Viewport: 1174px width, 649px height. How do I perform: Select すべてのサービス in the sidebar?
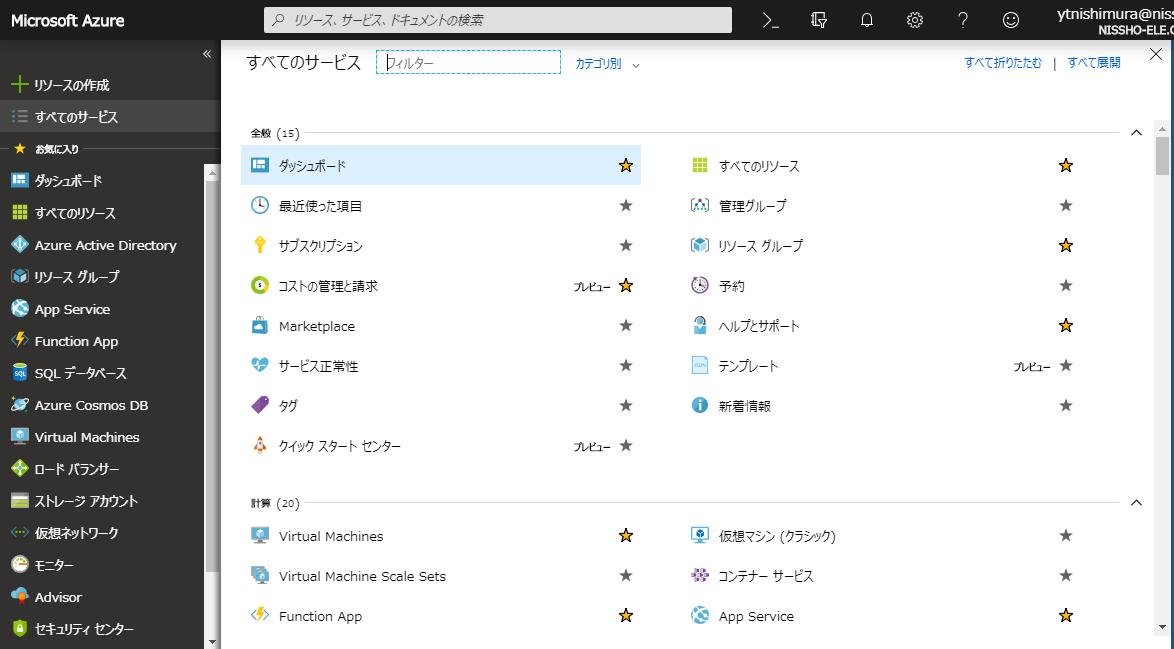tap(76, 117)
